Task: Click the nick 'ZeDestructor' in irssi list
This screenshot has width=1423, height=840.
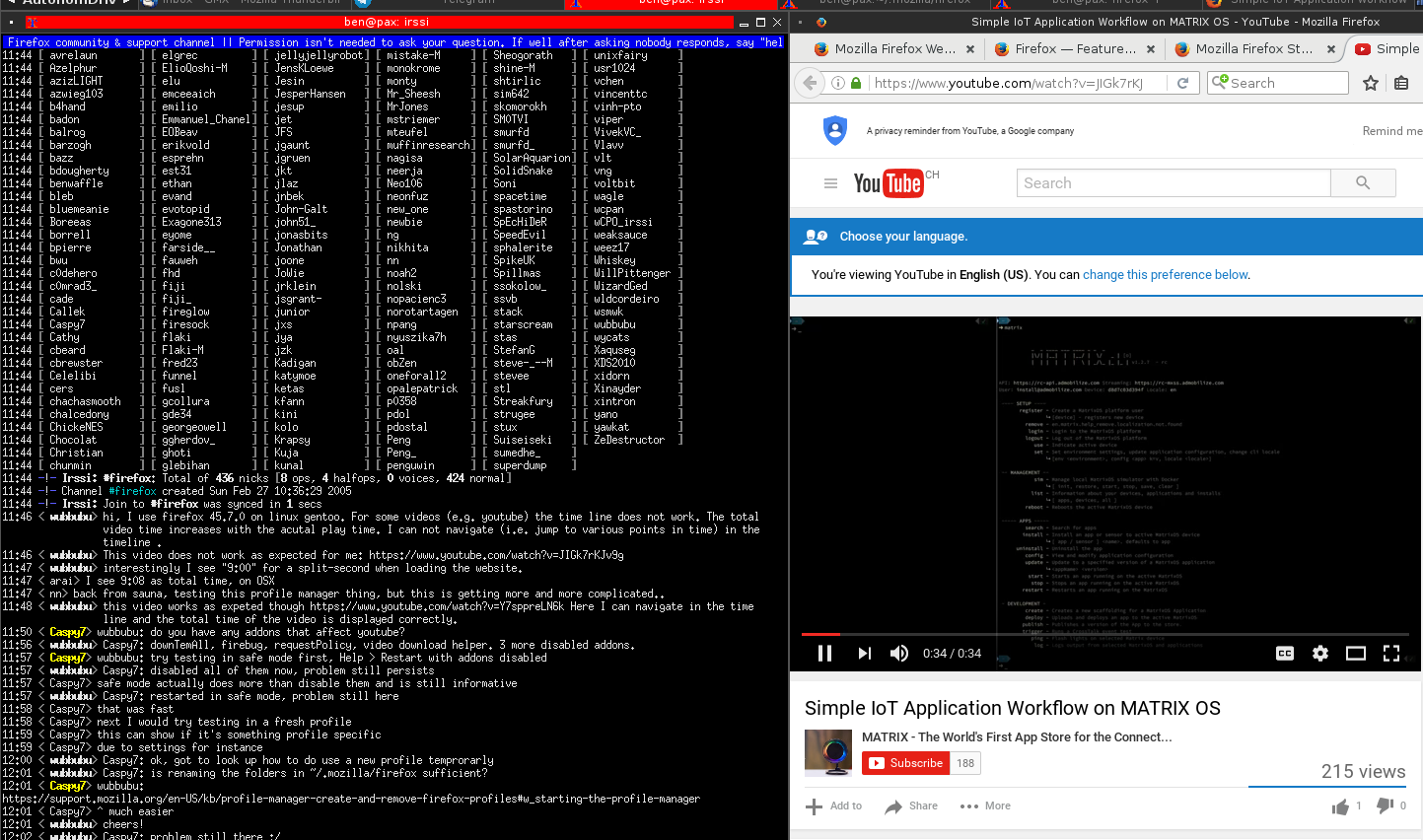Action: click(x=629, y=441)
